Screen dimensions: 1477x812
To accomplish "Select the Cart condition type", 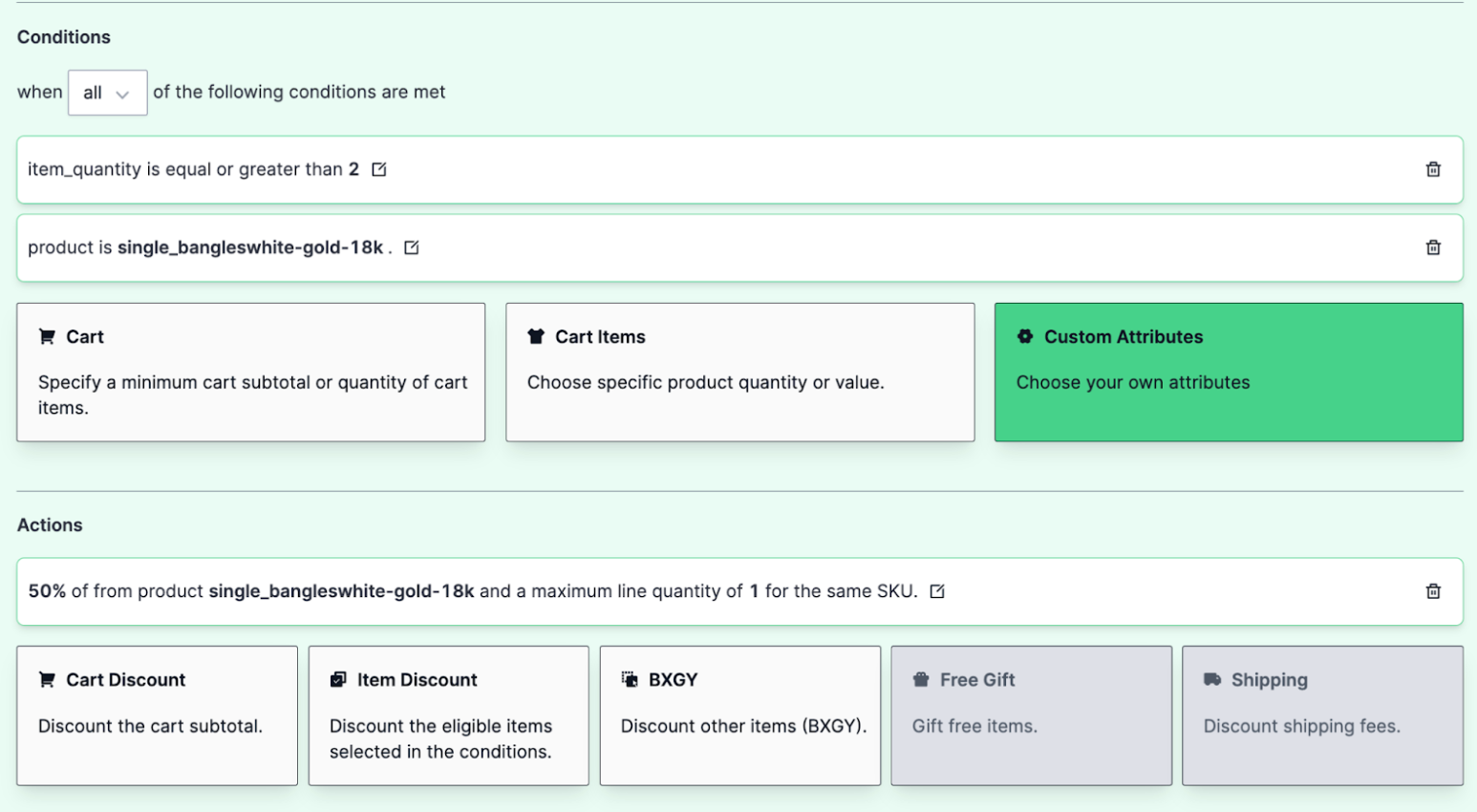I will coord(250,373).
